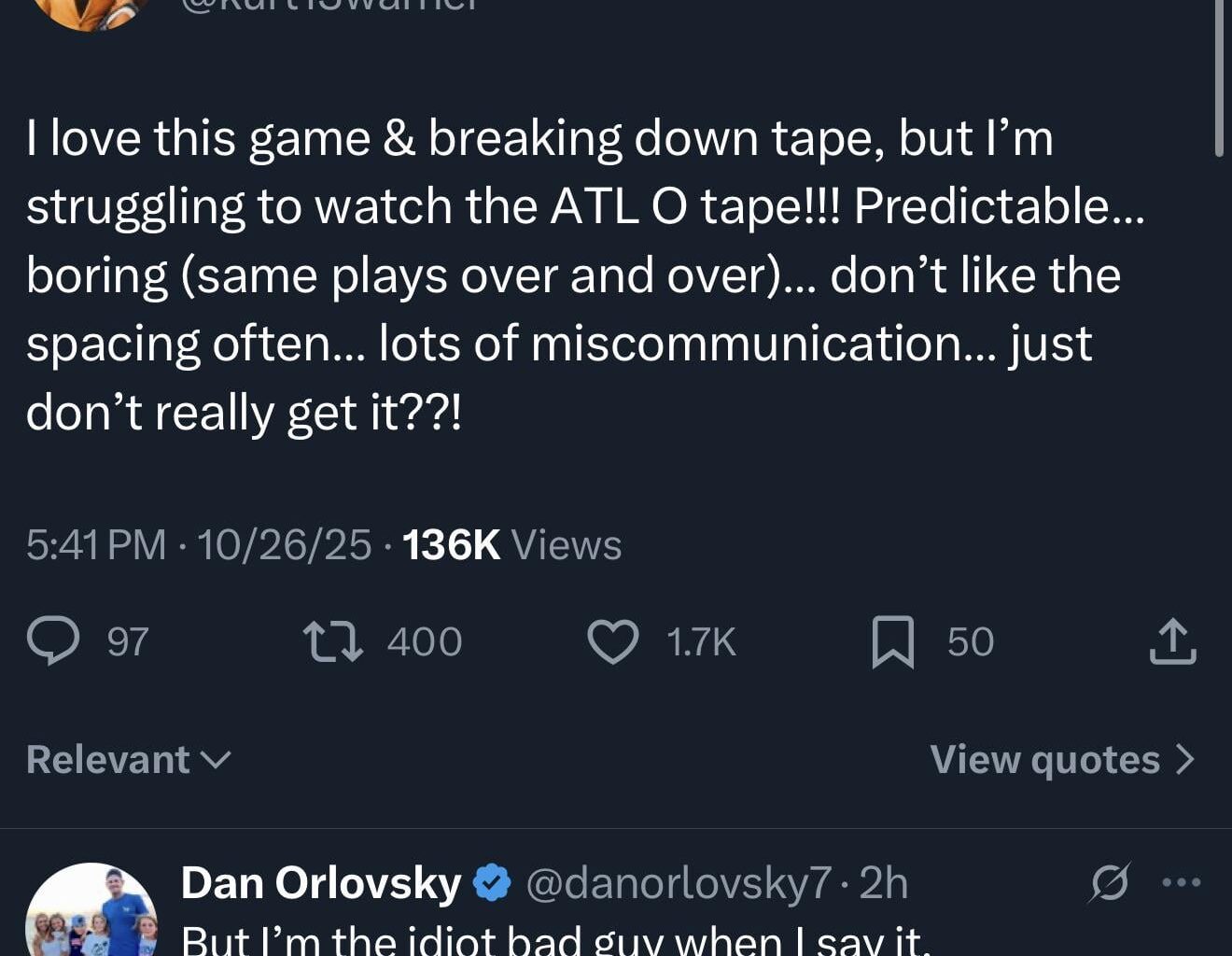Bookmark this tweet
Image resolution: width=1232 pixels, height=956 pixels.
click(892, 641)
